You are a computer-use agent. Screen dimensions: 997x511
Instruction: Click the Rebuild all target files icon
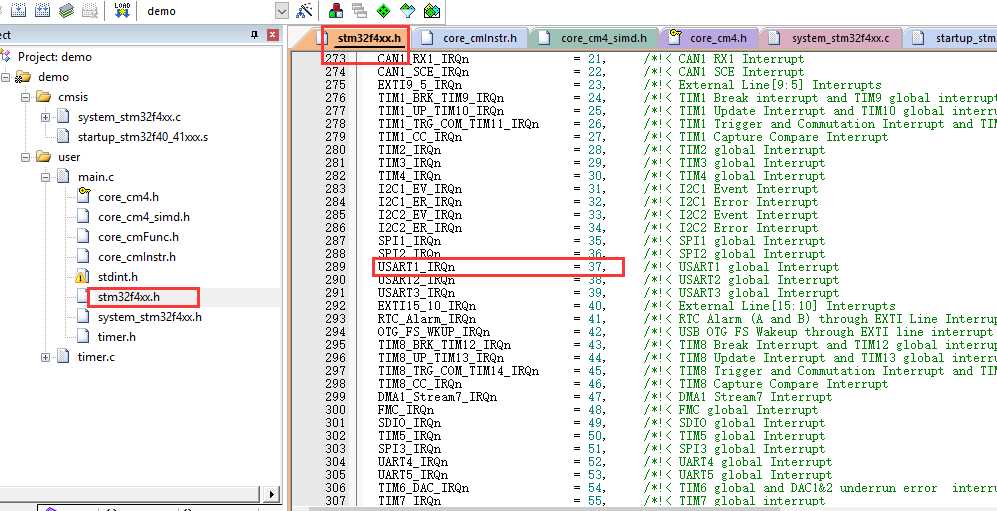click(x=43, y=10)
